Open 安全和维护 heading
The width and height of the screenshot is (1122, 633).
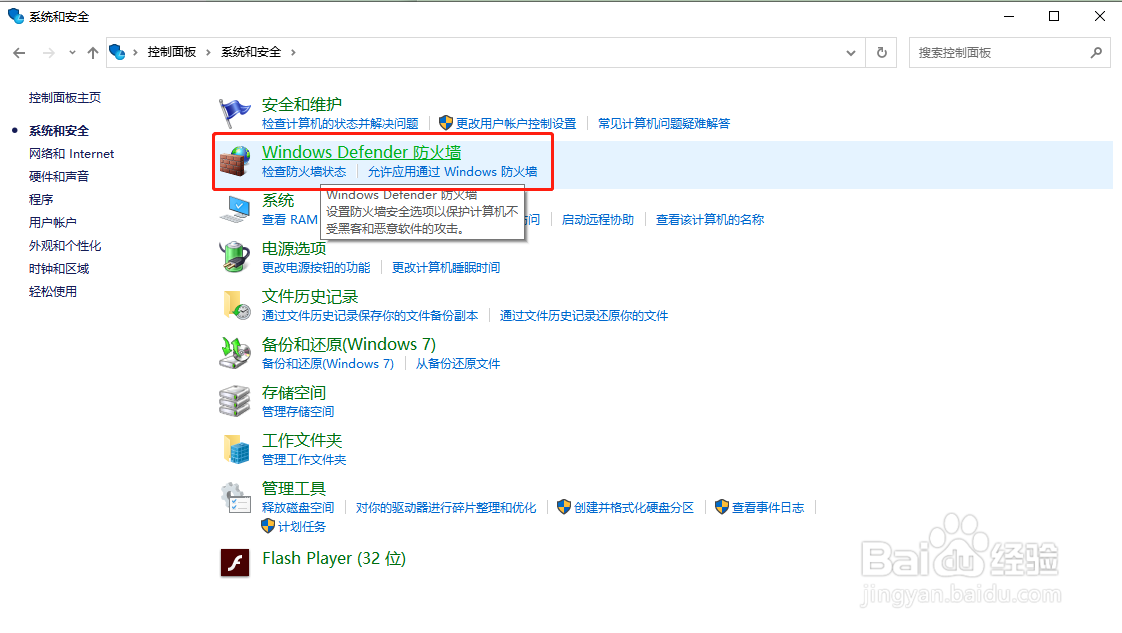301,104
